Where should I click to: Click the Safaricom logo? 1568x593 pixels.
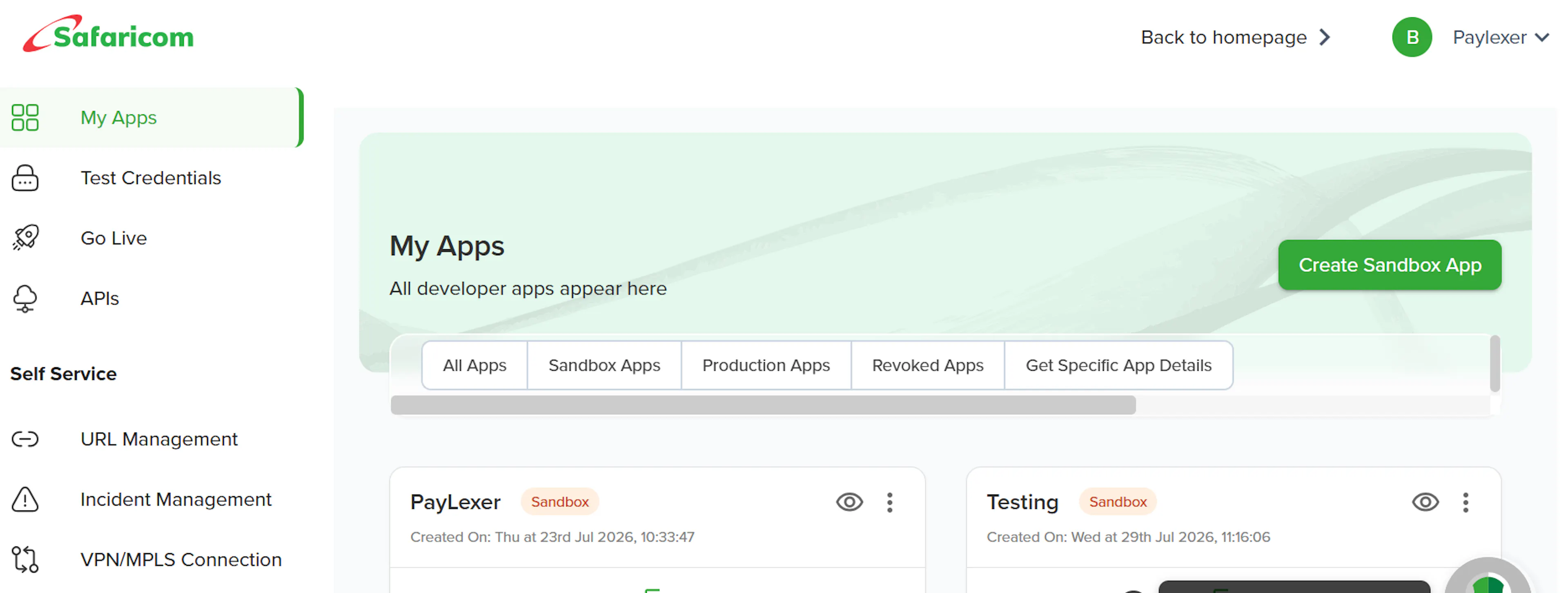[x=108, y=34]
